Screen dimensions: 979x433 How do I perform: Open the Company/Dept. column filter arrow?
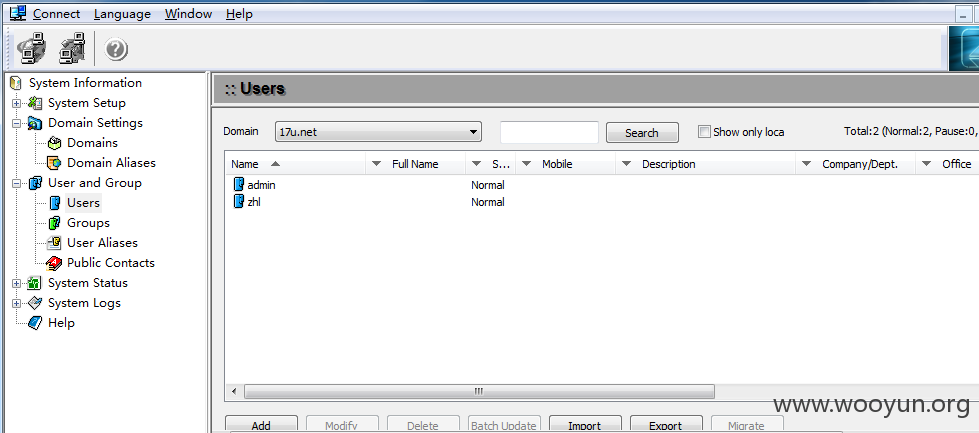tap(806, 164)
